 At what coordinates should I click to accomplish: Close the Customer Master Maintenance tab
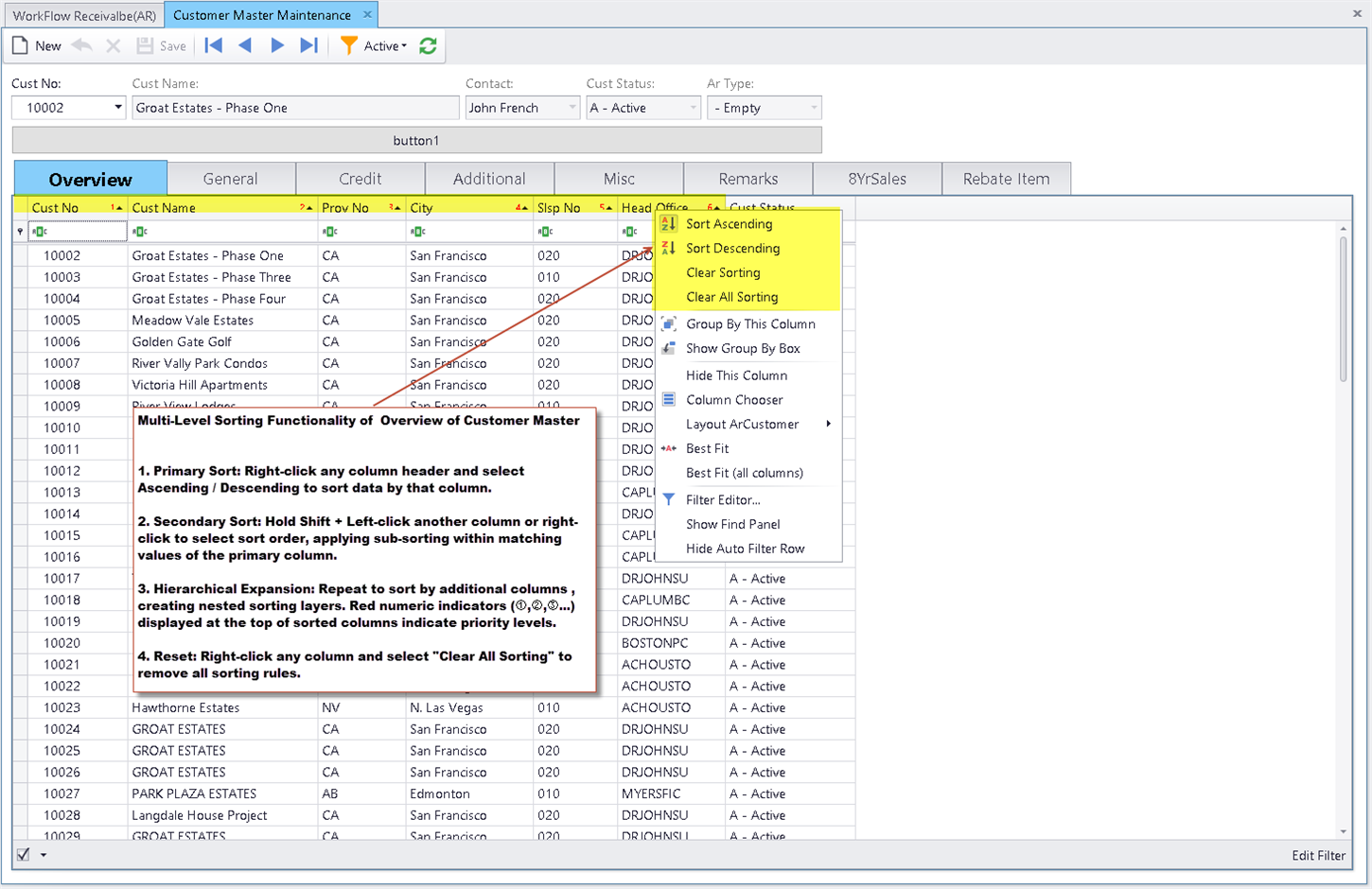click(x=368, y=14)
